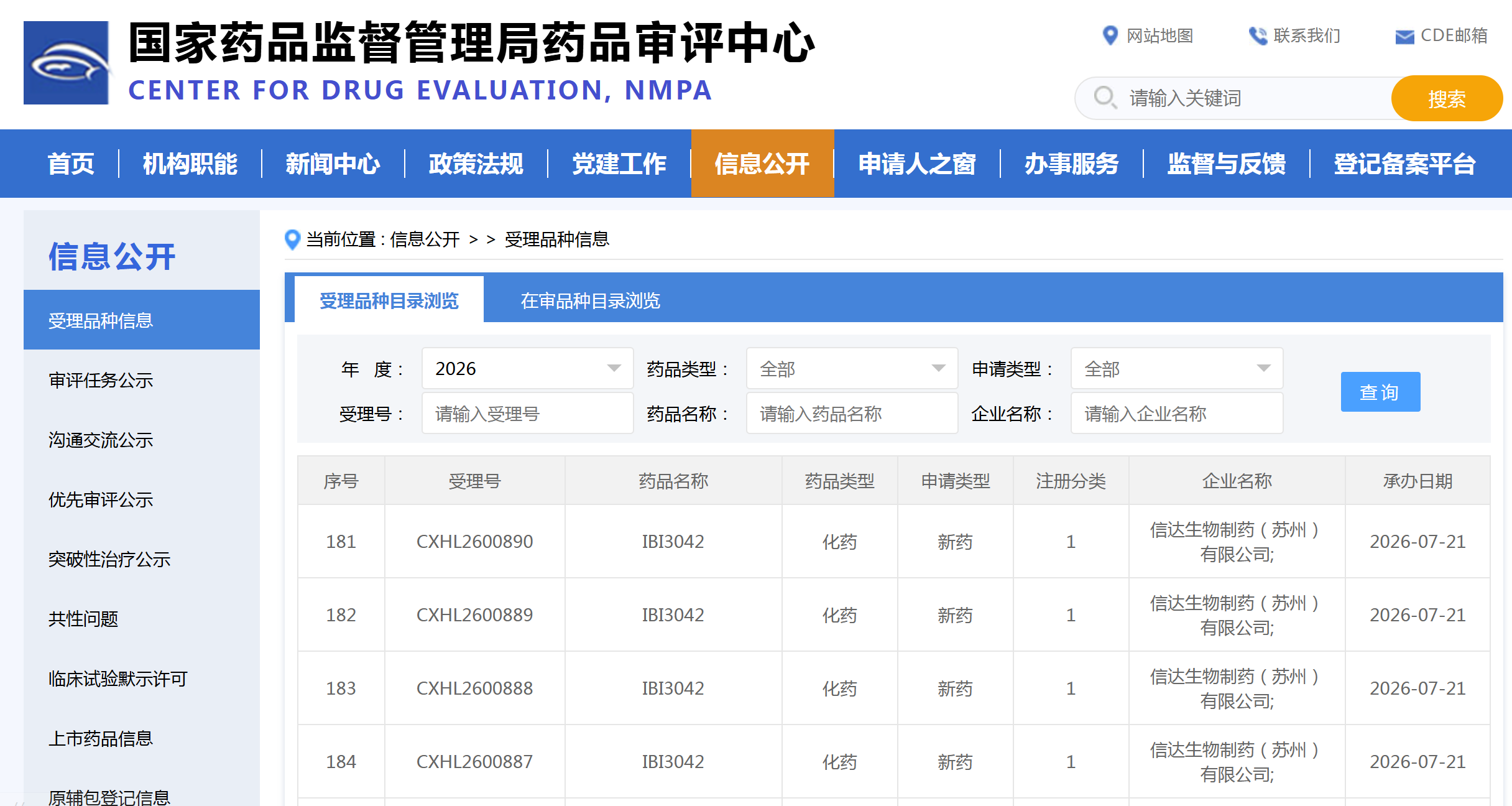The image size is (1512, 806).
Task: Click the site map pin icon
Action: pyautogui.click(x=1110, y=35)
